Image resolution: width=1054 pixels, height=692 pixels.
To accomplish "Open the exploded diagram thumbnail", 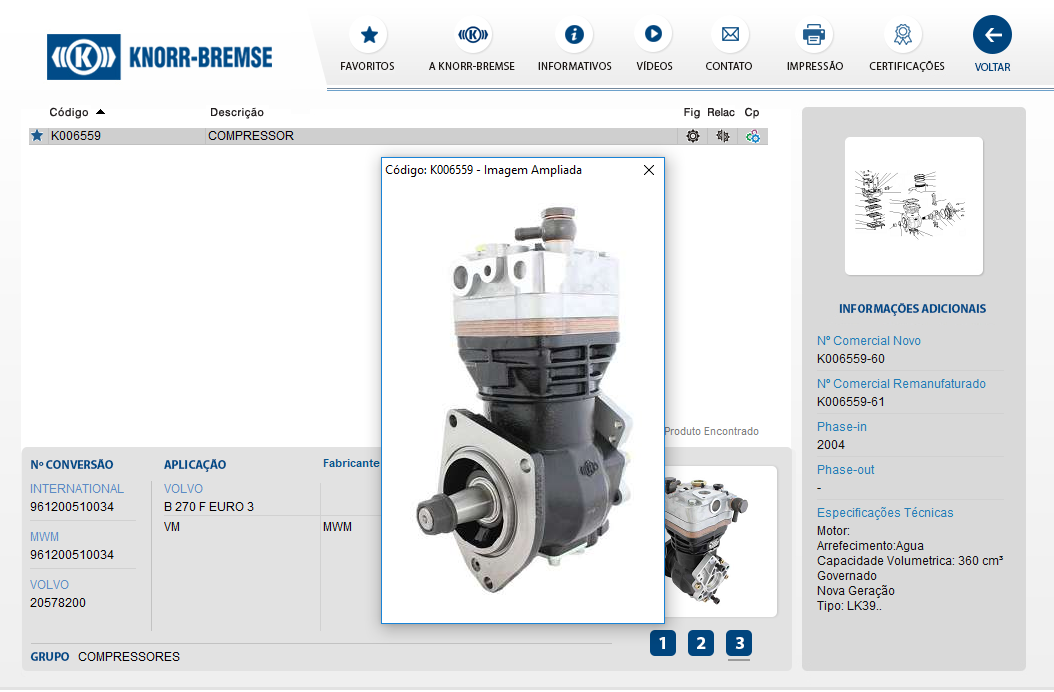I will click(913, 206).
